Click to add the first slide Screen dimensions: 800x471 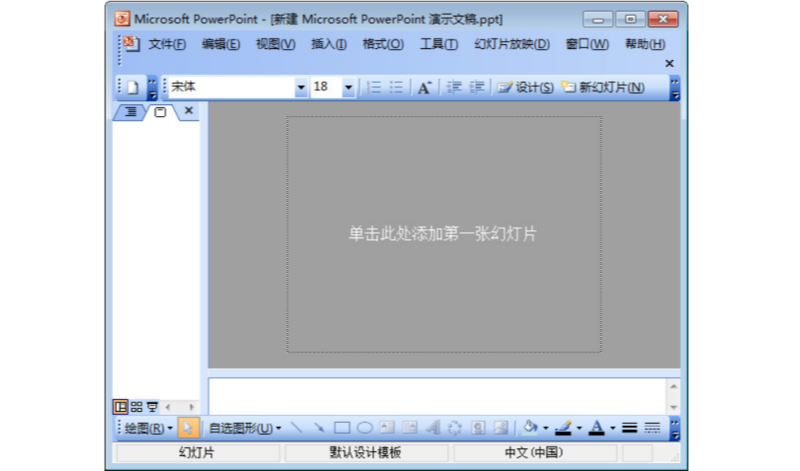pos(443,234)
